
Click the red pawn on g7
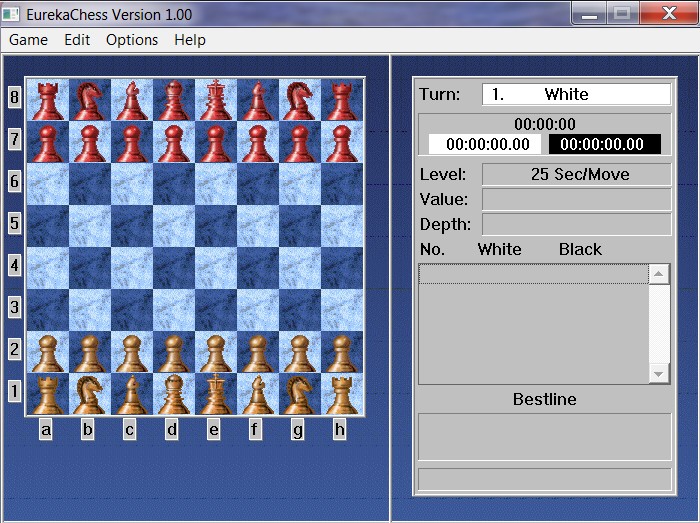(x=300, y=143)
